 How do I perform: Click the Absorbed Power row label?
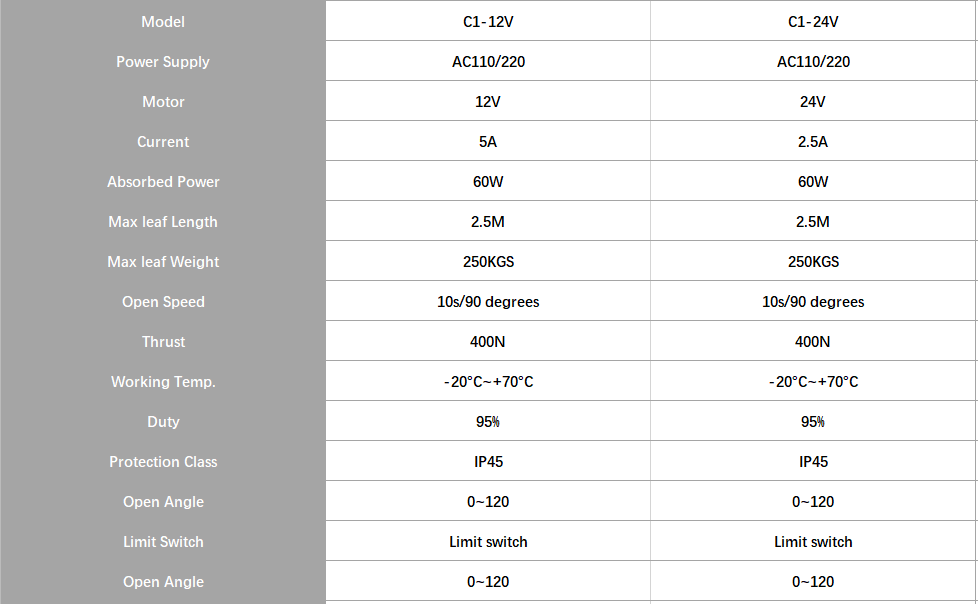(163, 182)
